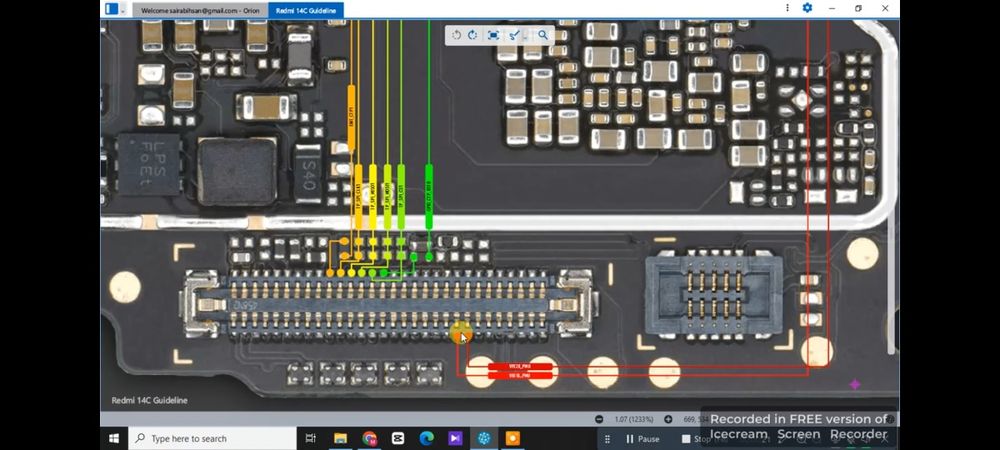This screenshot has width=1000, height=450.
Task: Open the Orion app panel icon
Action: tap(112, 9)
